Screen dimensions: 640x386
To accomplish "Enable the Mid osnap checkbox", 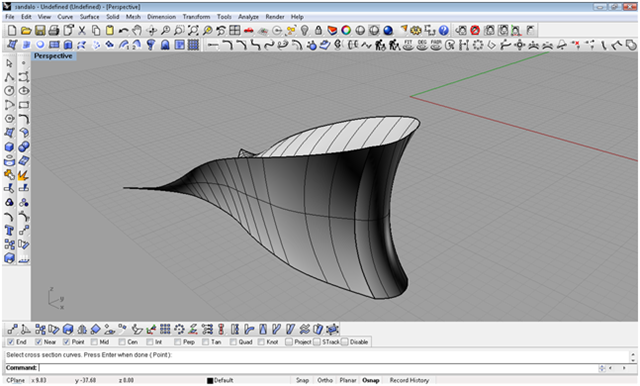I will (x=94, y=342).
